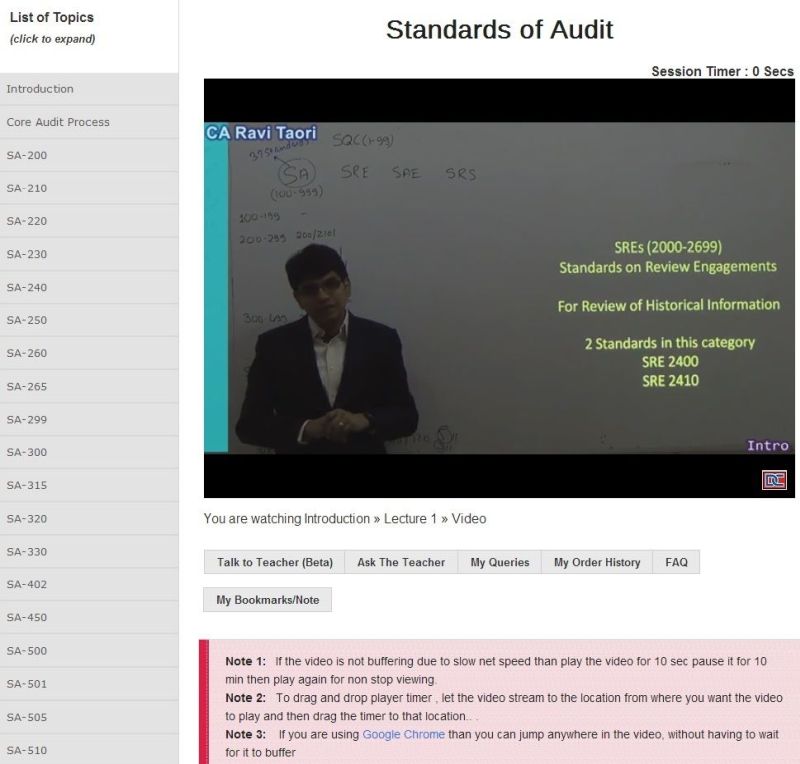Image resolution: width=800 pixels, height=764 pixels.
Task: Expand the Introduction topic
Action: click(40, 89)
